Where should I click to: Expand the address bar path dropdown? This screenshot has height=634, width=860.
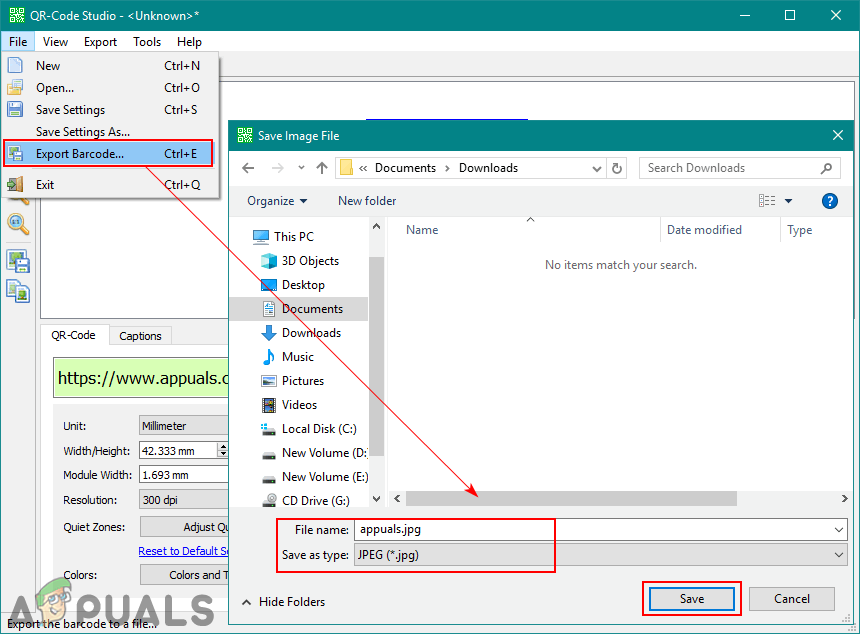pyautogui.click(x=597, y=168)
